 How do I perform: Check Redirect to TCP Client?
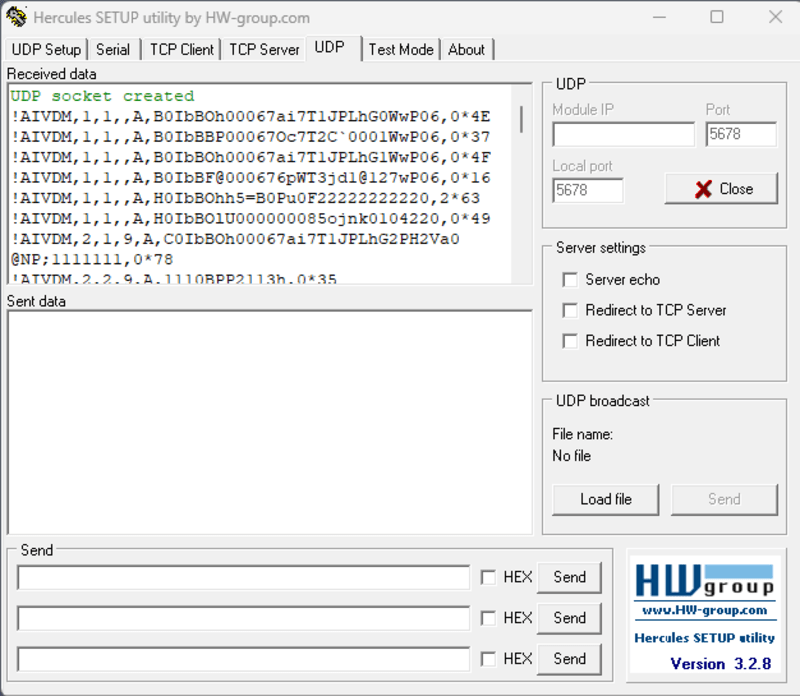click(x=570, y=341)
